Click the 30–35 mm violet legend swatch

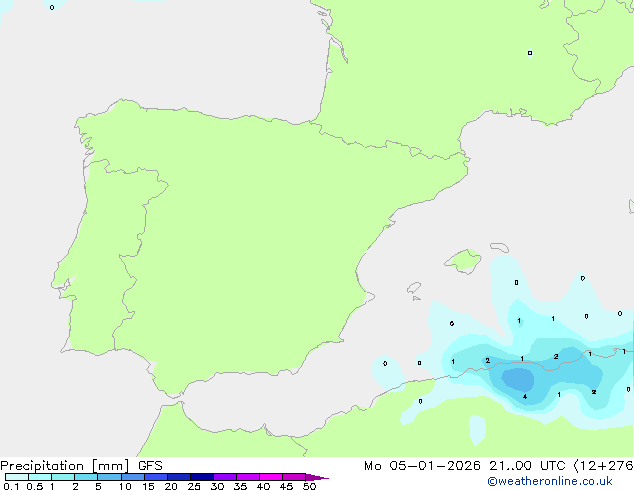(224, 477)
